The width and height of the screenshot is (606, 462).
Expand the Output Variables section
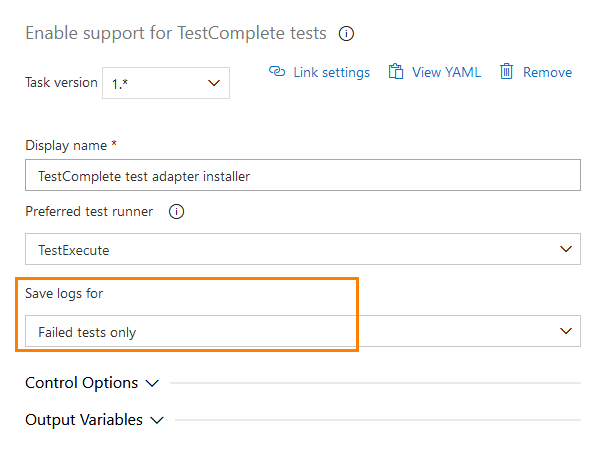[x=83, y=420]
